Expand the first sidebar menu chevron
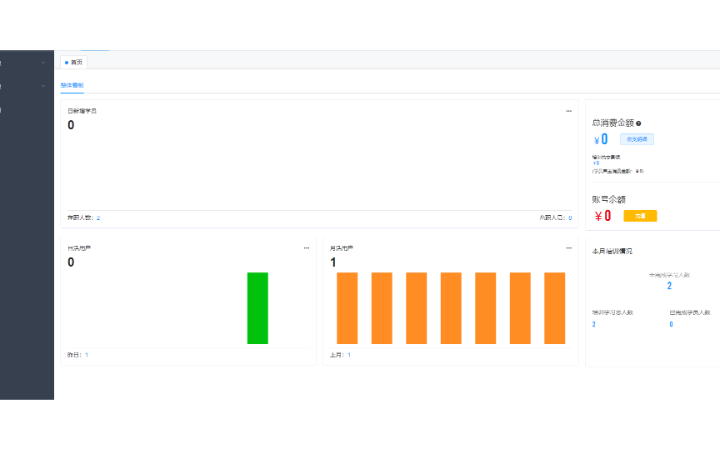This screenshot has height=450, width=720. pos(43,62)
